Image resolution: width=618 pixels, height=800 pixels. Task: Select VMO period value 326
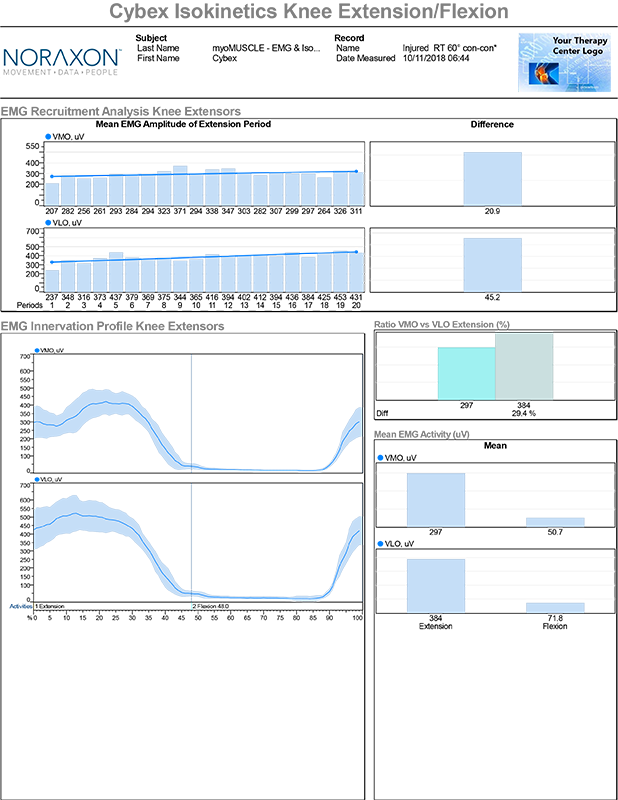pos(340,211)
